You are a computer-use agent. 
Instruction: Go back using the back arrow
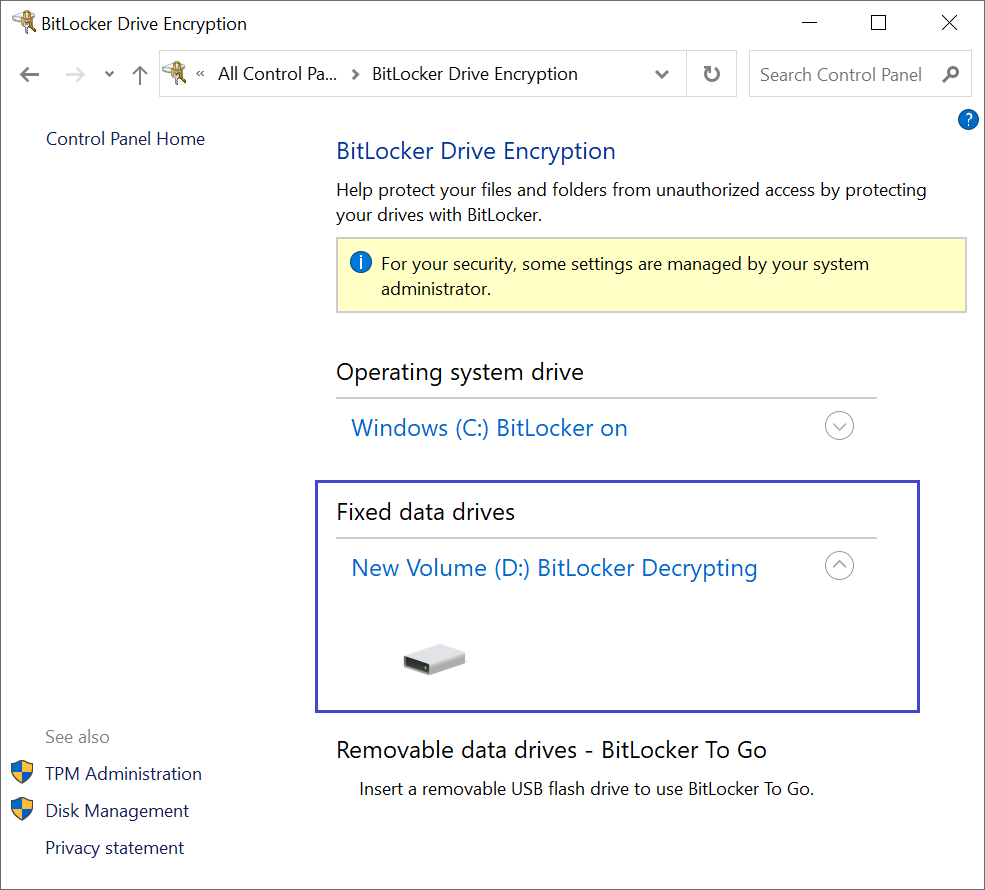(x=30, y=75)
